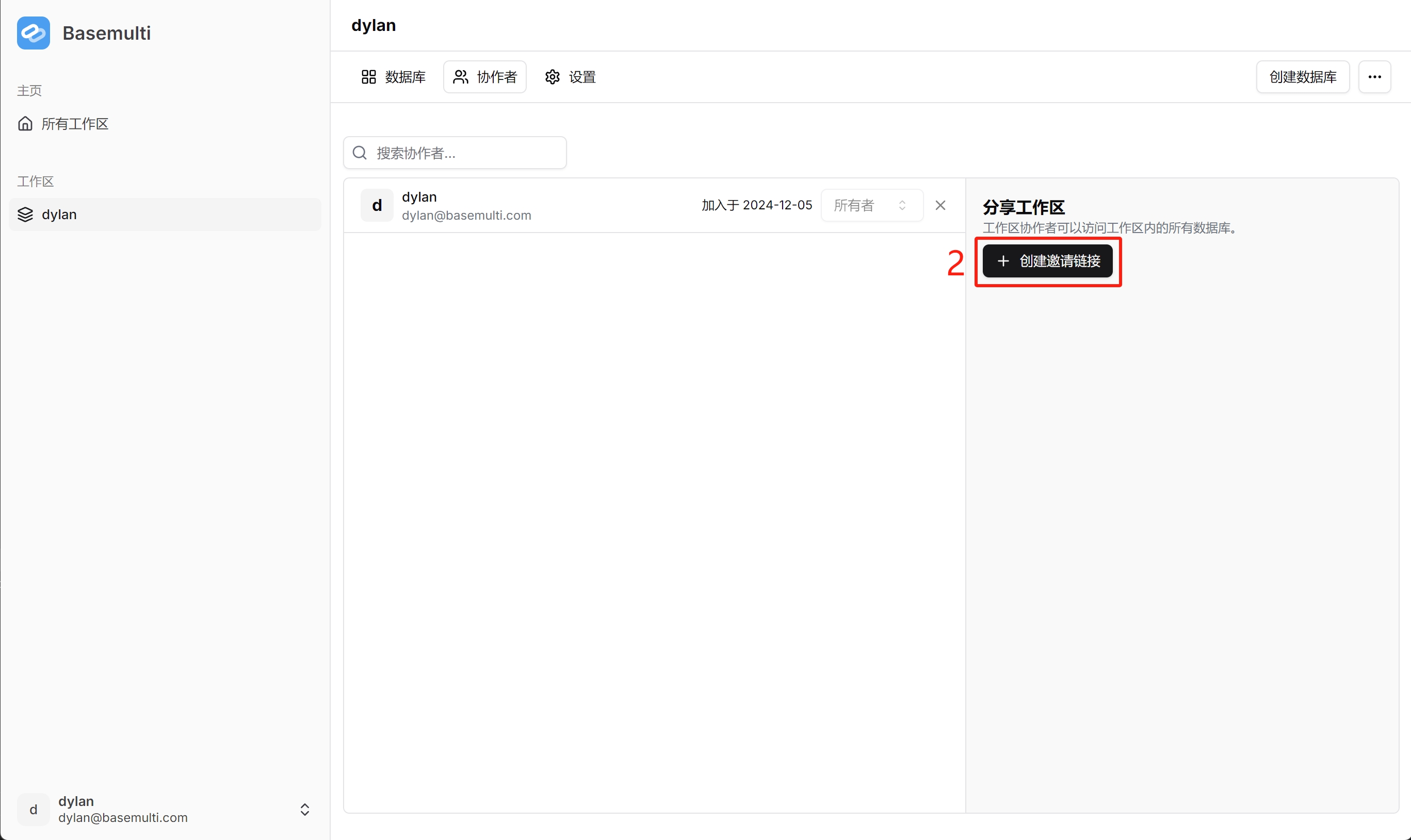Viewport: 1411px width, 840px height.
Task: Click the users icon on 协作者 tab
Action: pos(461,77)
